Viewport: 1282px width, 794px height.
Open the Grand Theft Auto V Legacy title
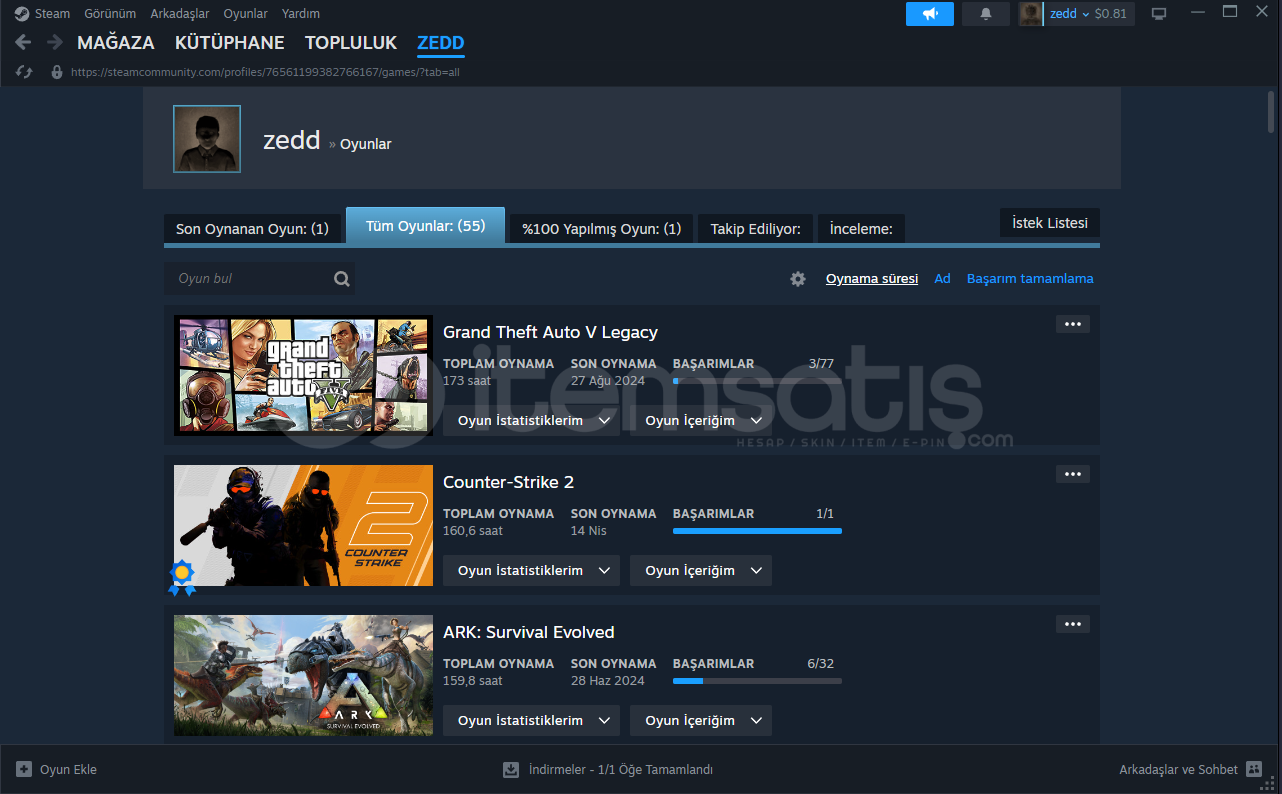[x=550, y=332]
